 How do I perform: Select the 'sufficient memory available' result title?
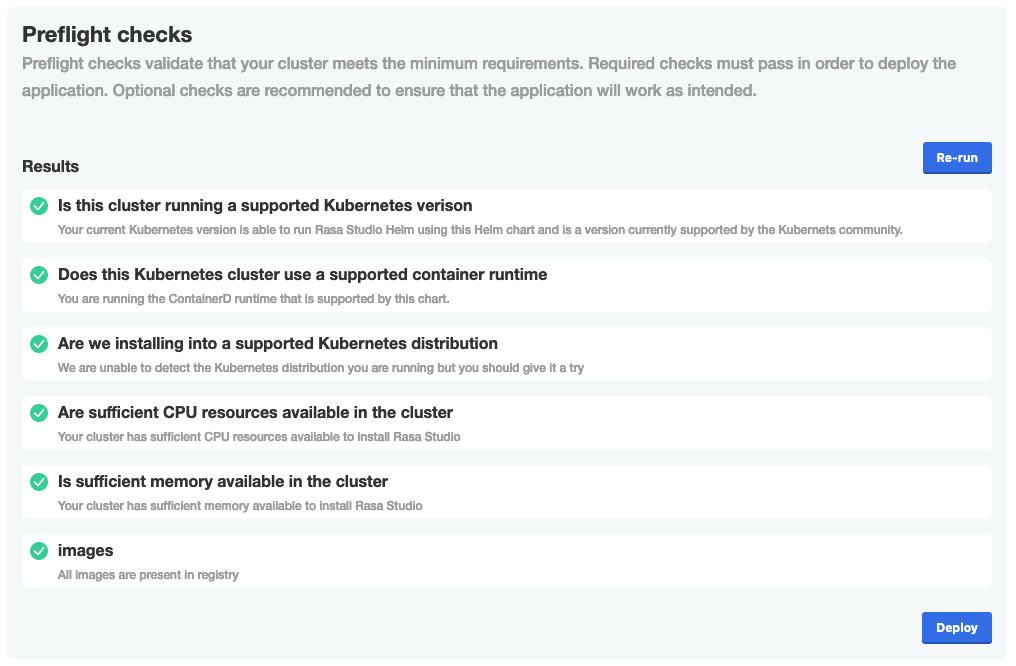[x=222, y=482]
